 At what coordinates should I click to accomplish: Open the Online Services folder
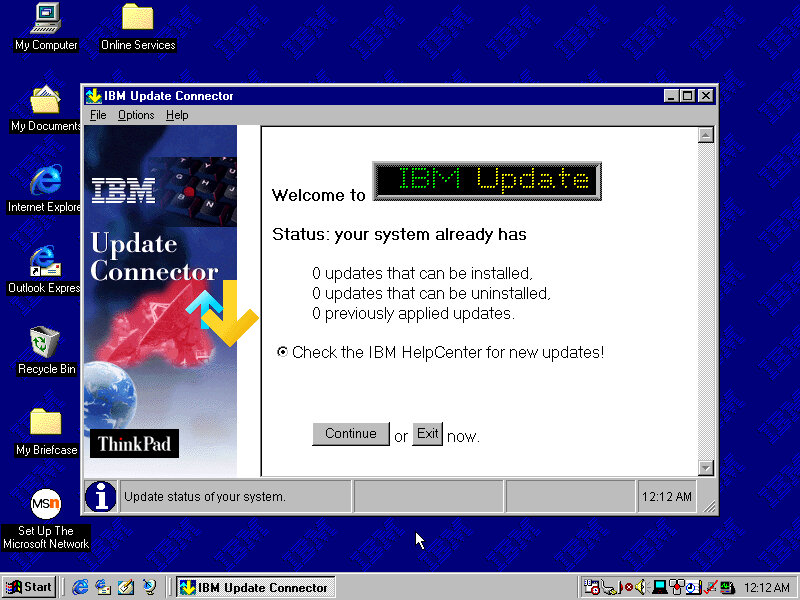[137, 18]
